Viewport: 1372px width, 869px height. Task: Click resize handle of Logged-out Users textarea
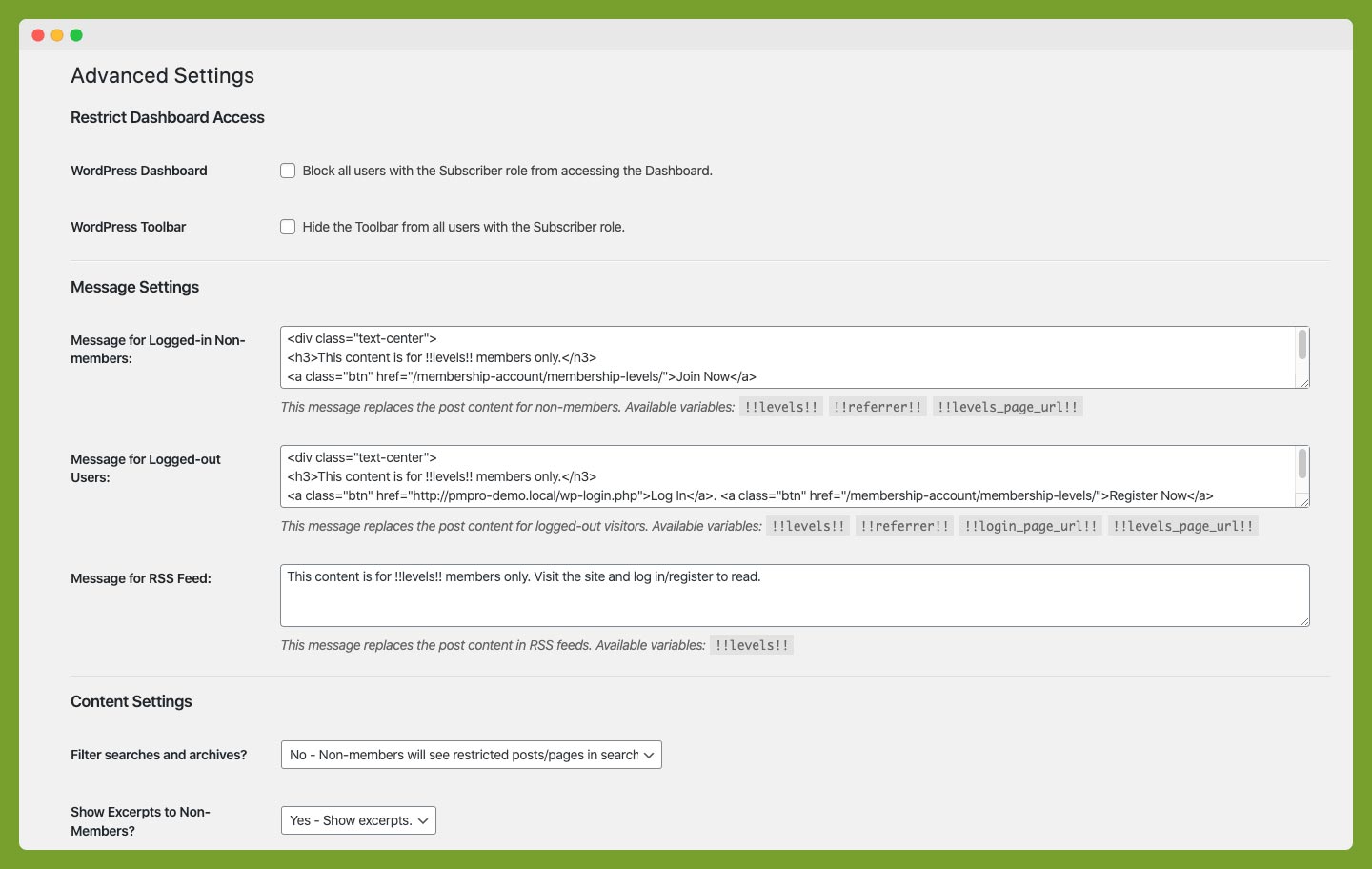[x=1303, y=501]
